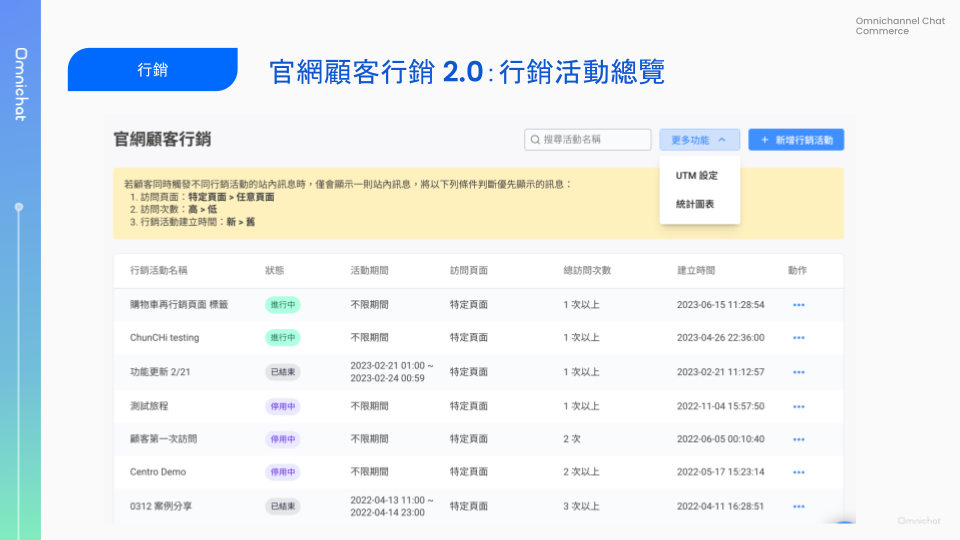The height and width of the screenshot is (540, 960).
Task: Collapse the 更多功能 dropdown
Action: (699, 140)
